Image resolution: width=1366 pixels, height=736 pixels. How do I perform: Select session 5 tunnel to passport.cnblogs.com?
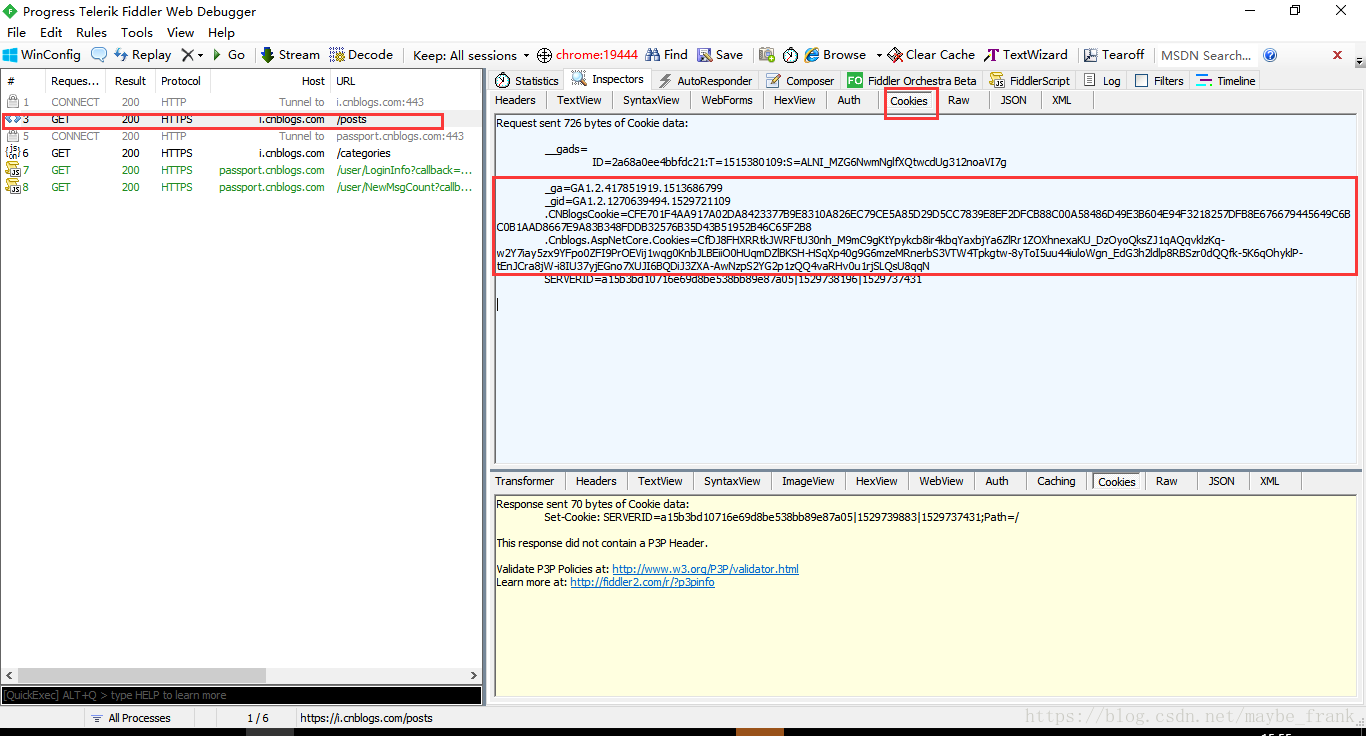pos(240,136)
